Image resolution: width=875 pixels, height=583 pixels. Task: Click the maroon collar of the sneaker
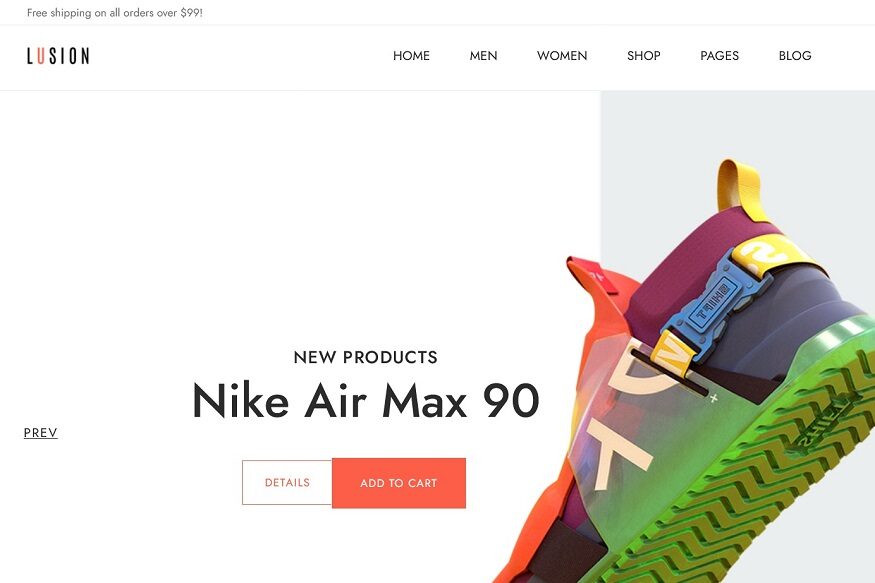point(692,262)
